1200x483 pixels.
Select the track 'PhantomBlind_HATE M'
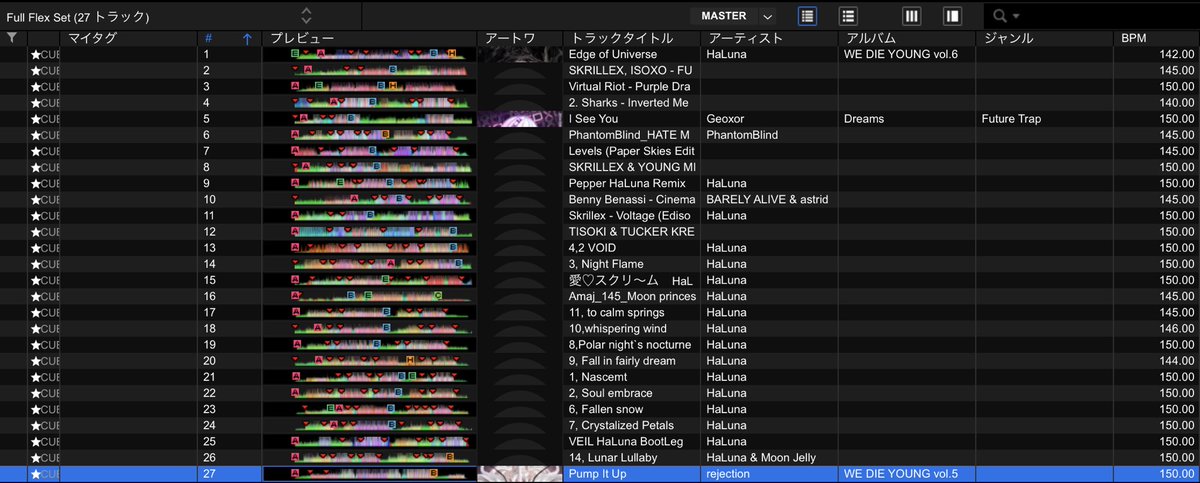[x=629, y=135]
